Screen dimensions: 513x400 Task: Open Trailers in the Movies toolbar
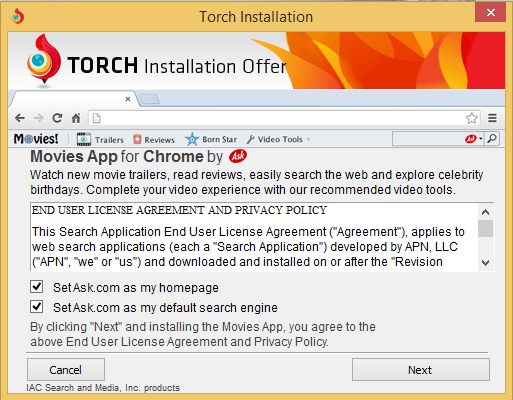pos(100,139)
